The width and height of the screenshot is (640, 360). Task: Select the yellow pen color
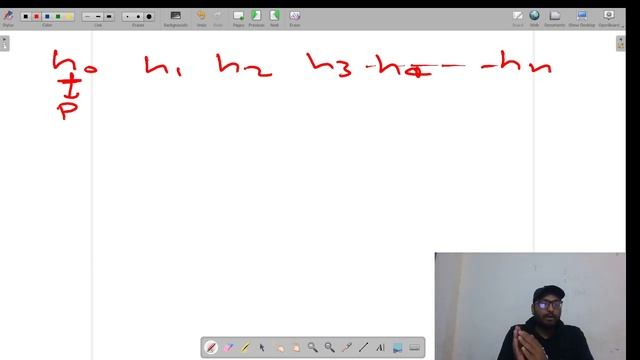[x=69, y=17]
